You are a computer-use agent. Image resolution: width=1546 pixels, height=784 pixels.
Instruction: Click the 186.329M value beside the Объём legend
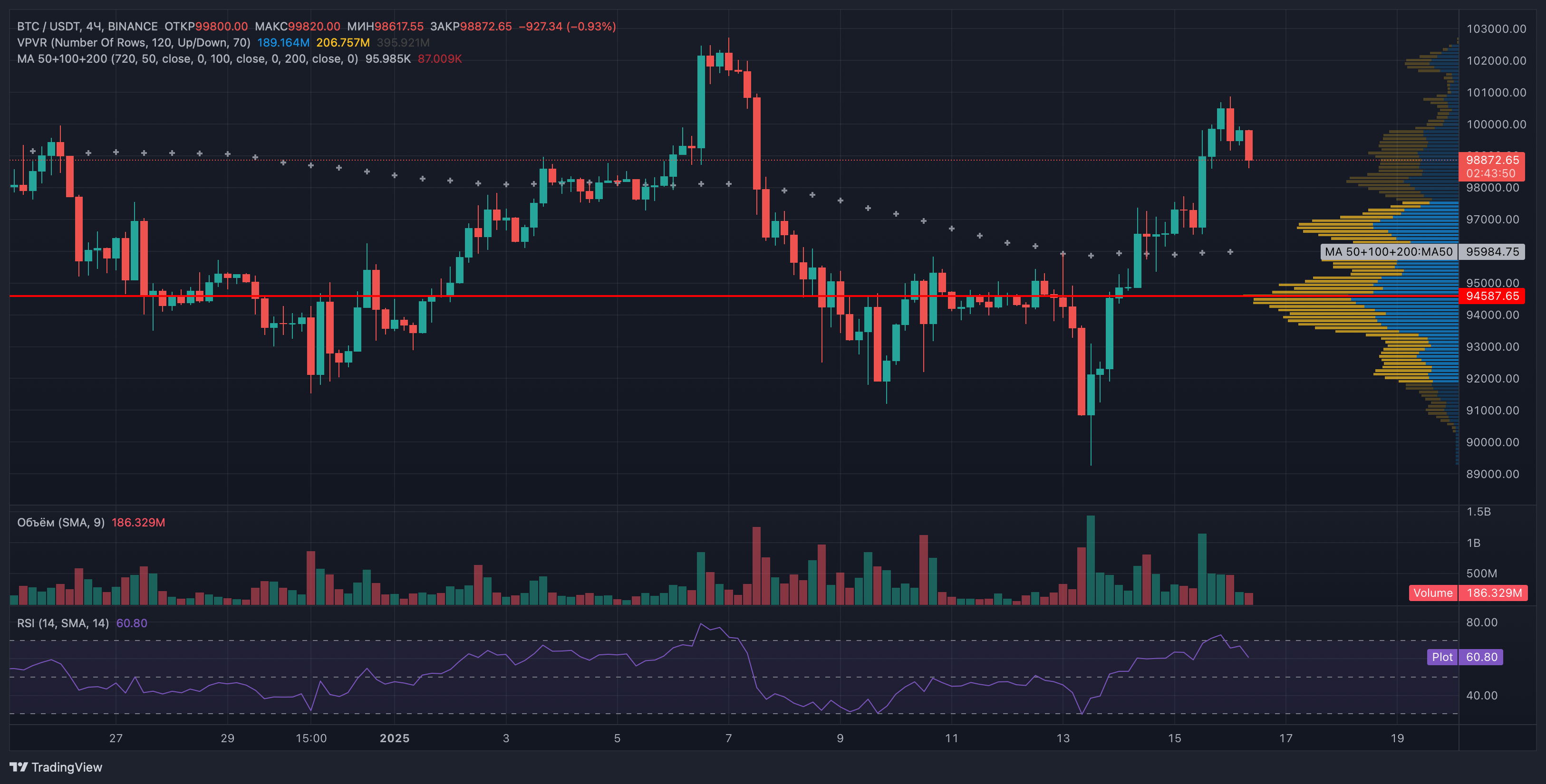[138, 523]
